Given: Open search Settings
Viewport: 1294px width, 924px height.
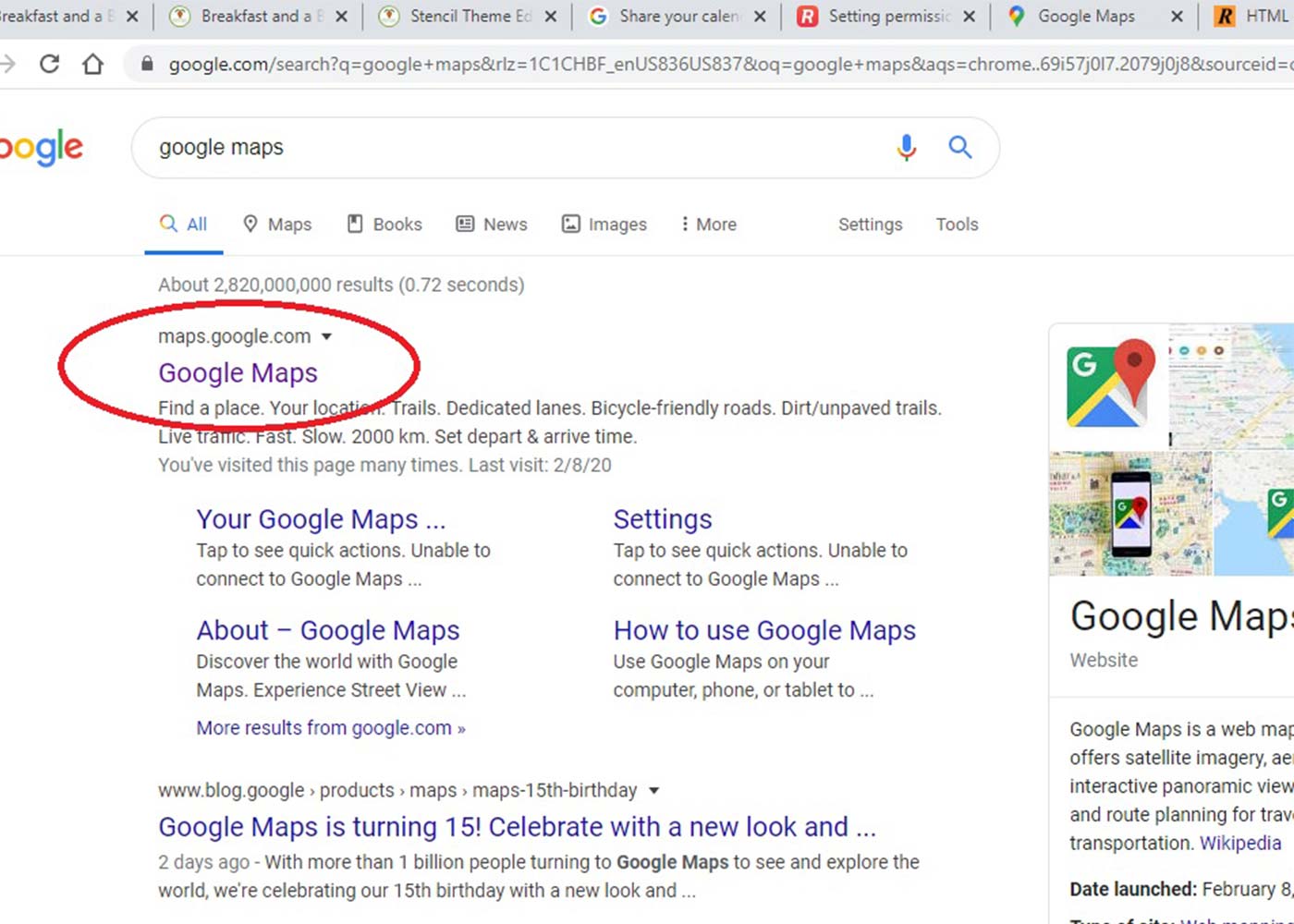Looking at the screenshot, I should point(870,225).
